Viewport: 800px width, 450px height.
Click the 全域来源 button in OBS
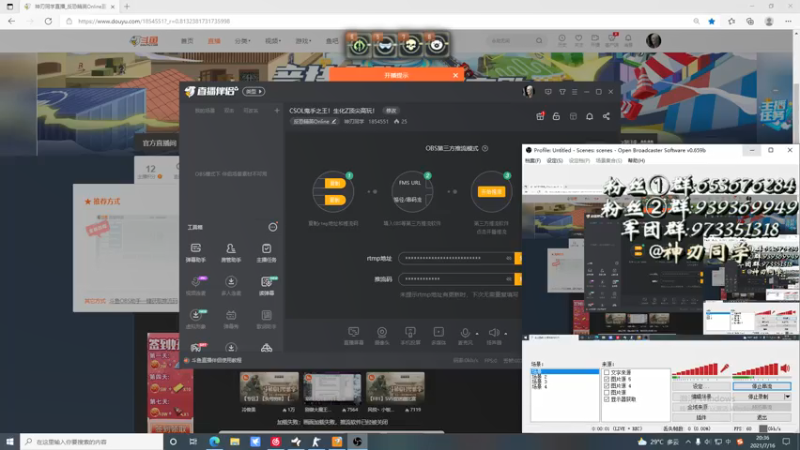tap(701, 407)
